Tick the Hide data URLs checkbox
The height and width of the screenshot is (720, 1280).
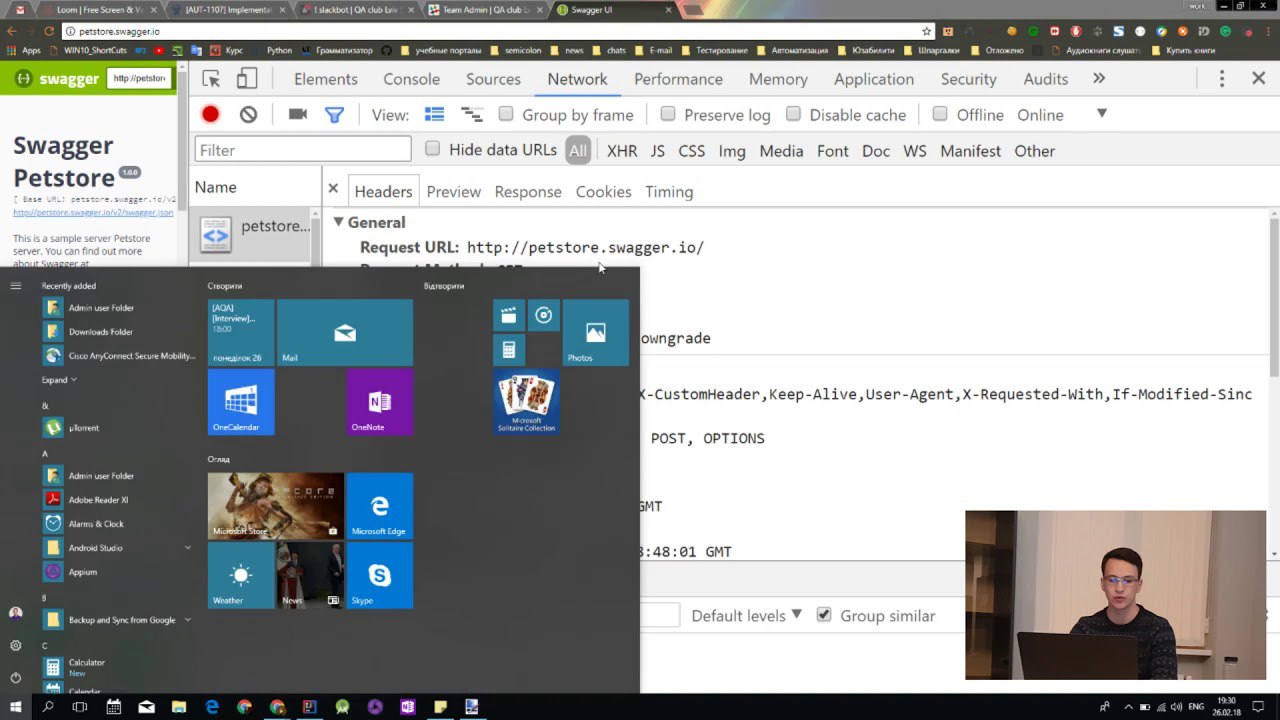click(x=432, y=149)
